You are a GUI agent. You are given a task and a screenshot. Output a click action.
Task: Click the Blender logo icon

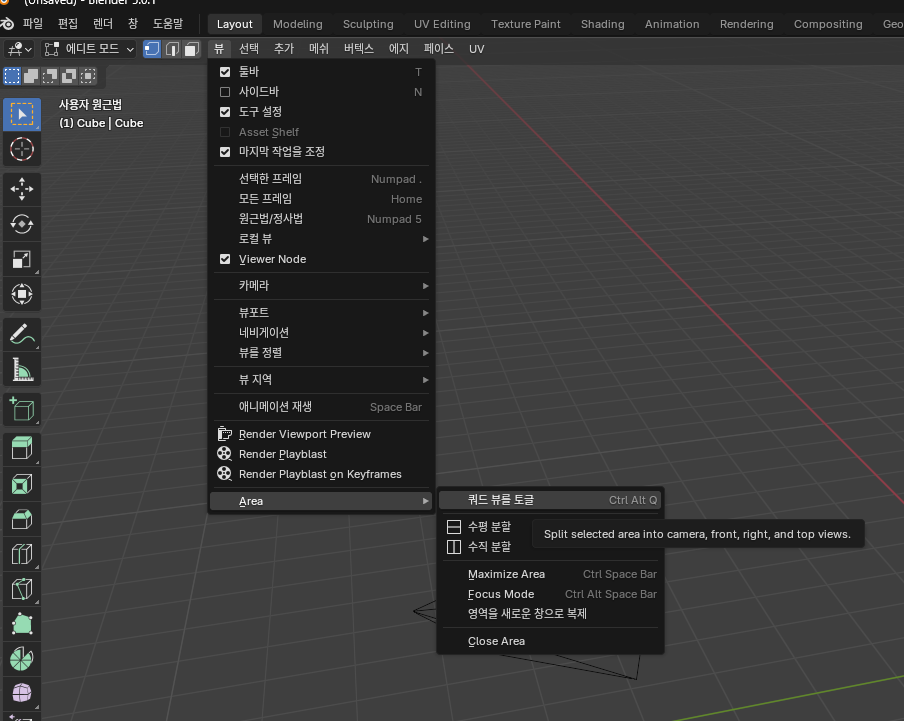click(7, 24)
